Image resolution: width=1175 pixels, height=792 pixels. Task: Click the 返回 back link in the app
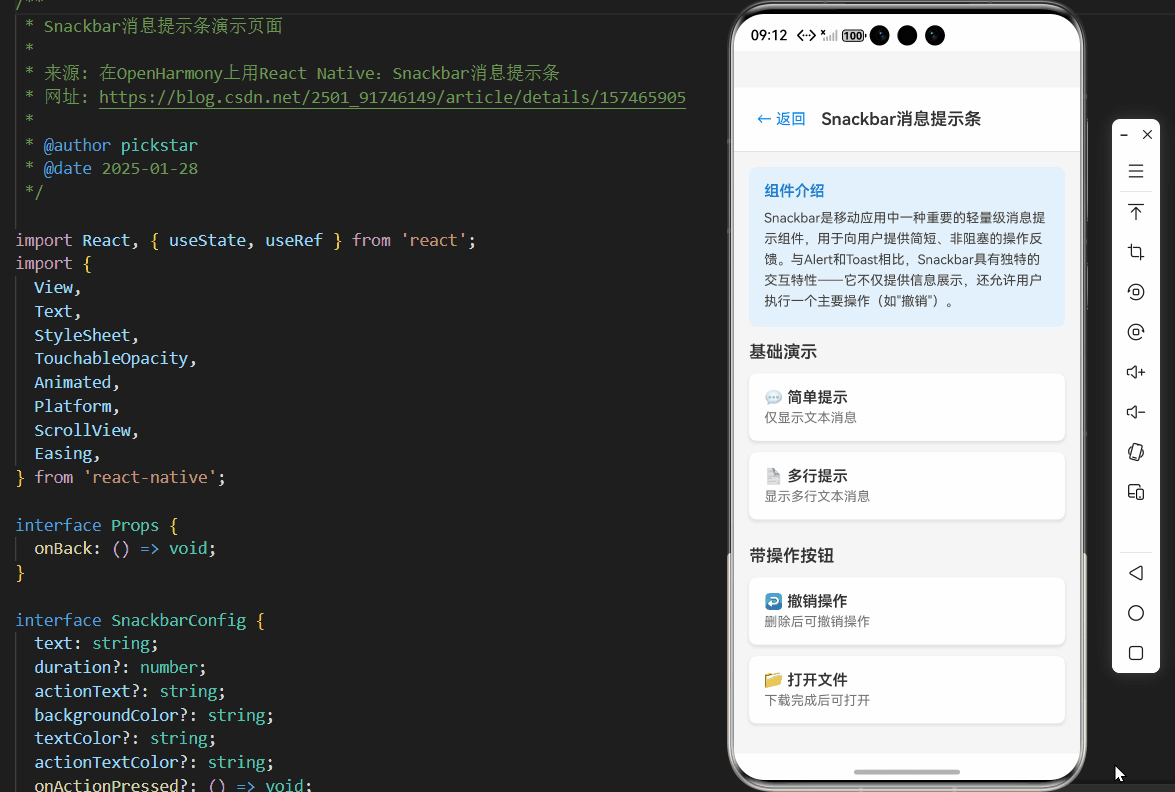tap(780, 118)
